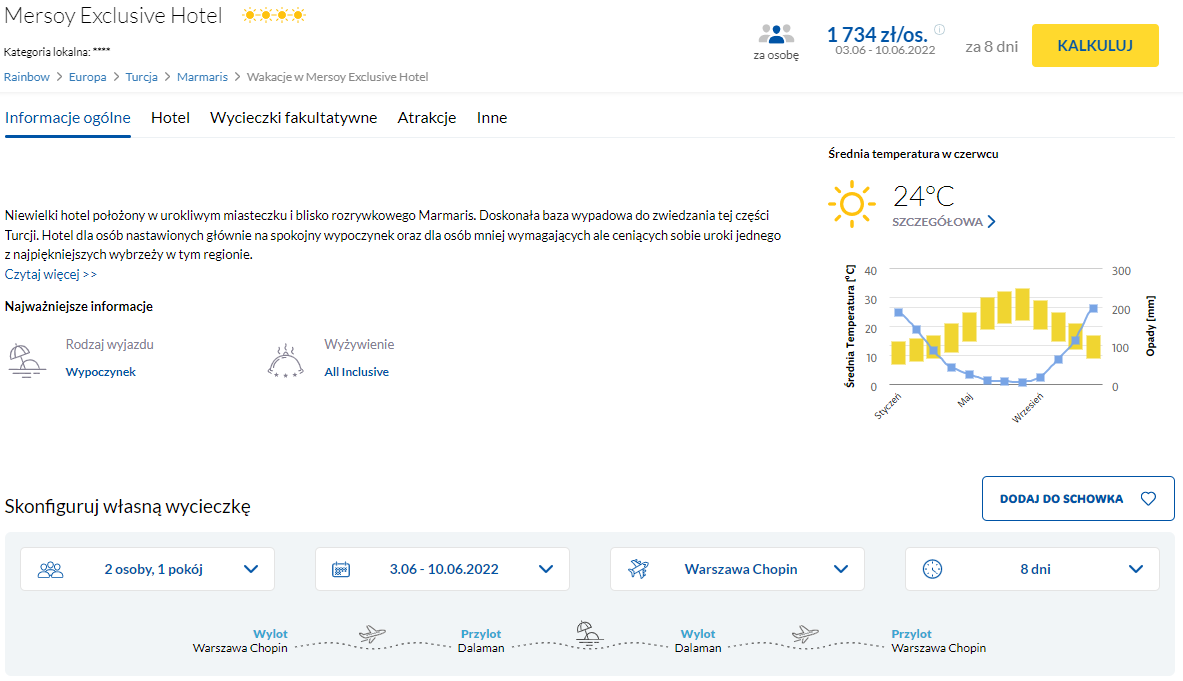Open the Wycieczki fakultatywne tab

[293, 118]
